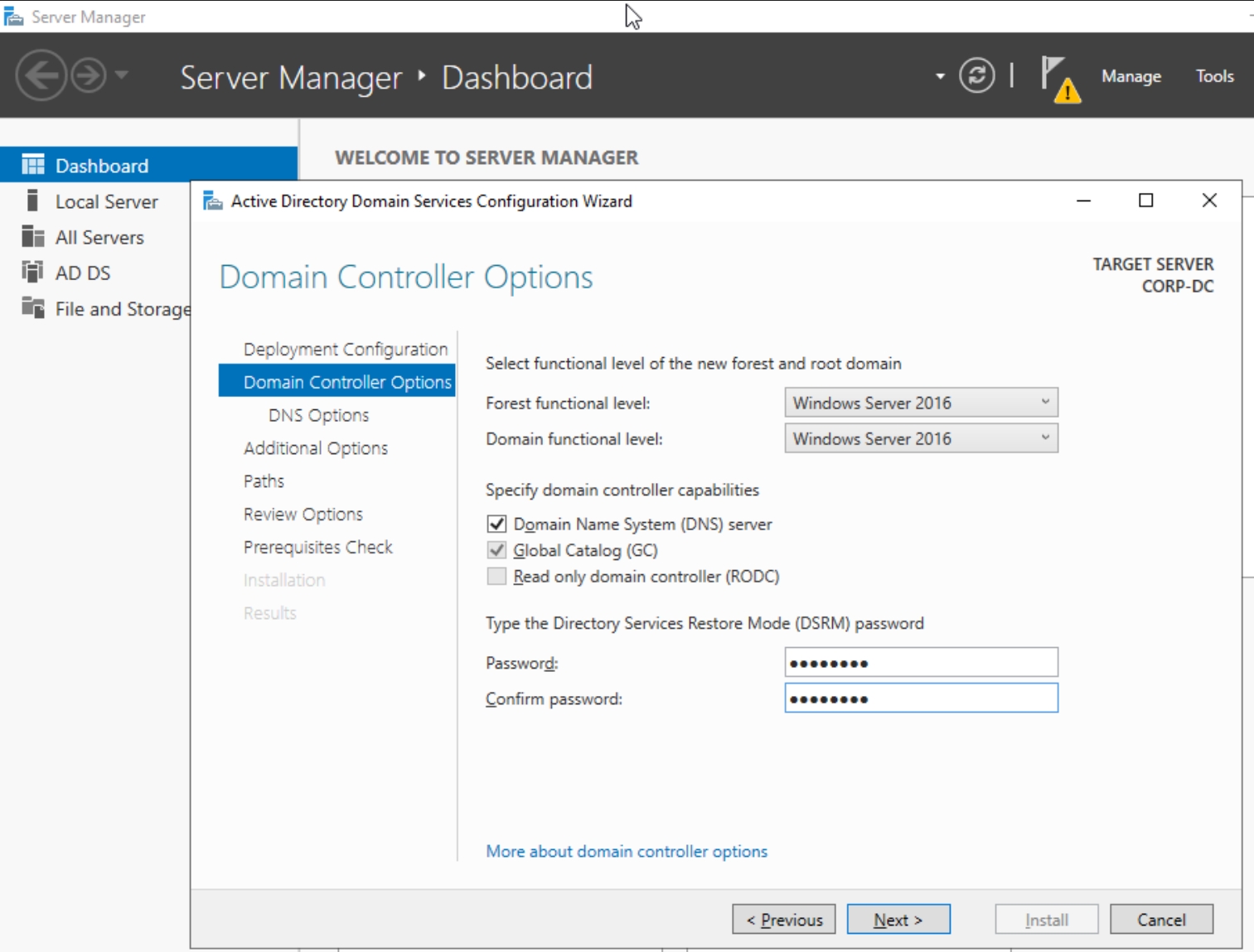Open notifications flag with warning icon
The height and width of the screenshot is (952, 1254).
point(1059,79)
